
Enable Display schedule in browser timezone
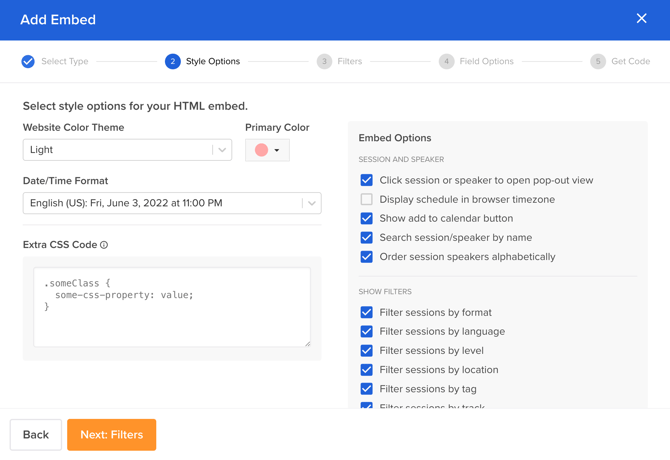tap(367, 199)
